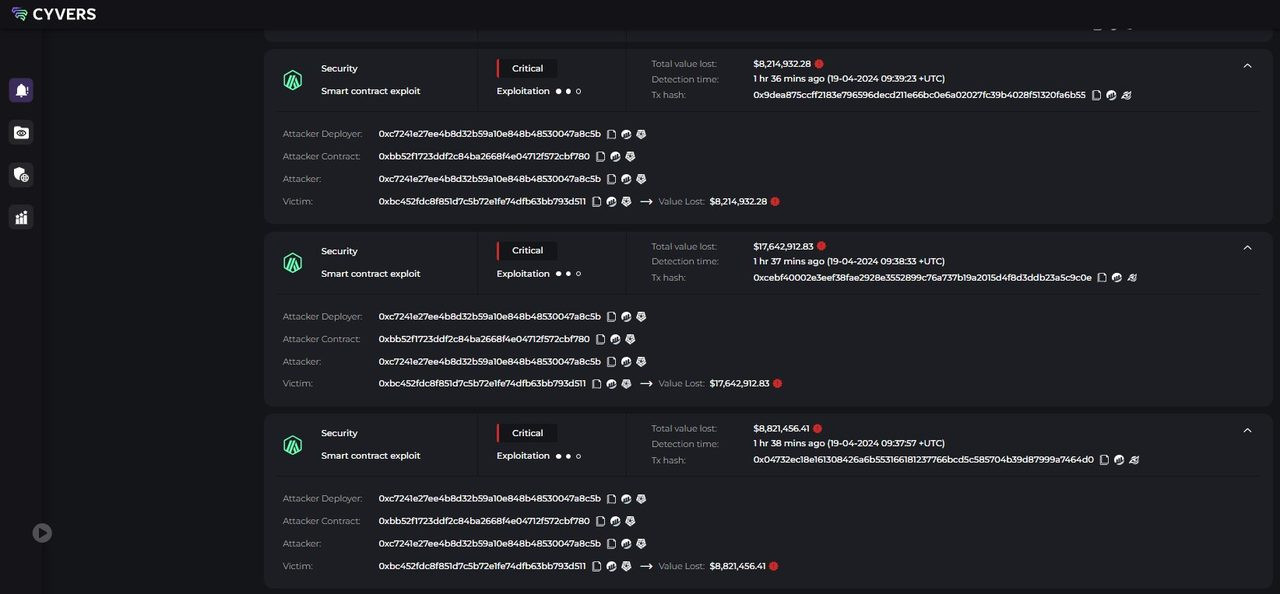Screen dimensions: 1280x594
Task: Click a dot on the Exploitation progress indicator
Action: point(558,91)
